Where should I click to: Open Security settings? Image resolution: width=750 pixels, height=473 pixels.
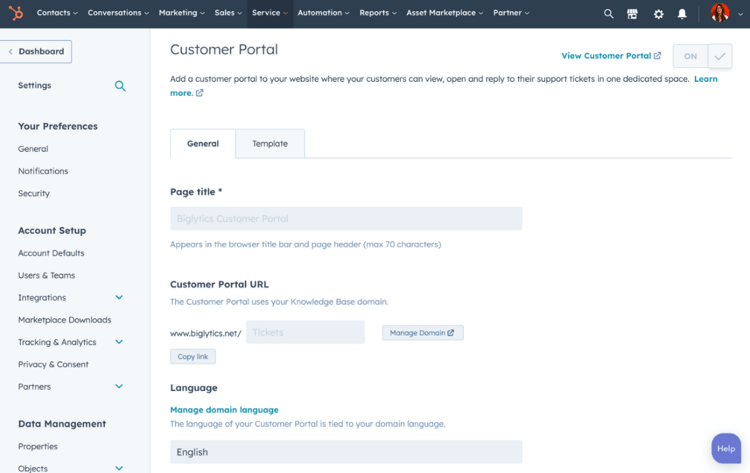33,193
